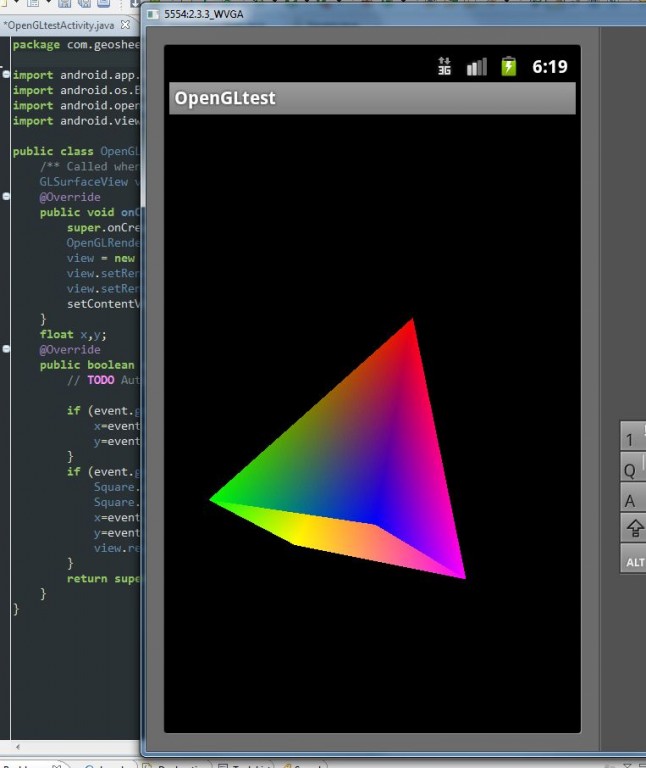Click the 'A' key on the emulator keyboard

tap(633, 498)
